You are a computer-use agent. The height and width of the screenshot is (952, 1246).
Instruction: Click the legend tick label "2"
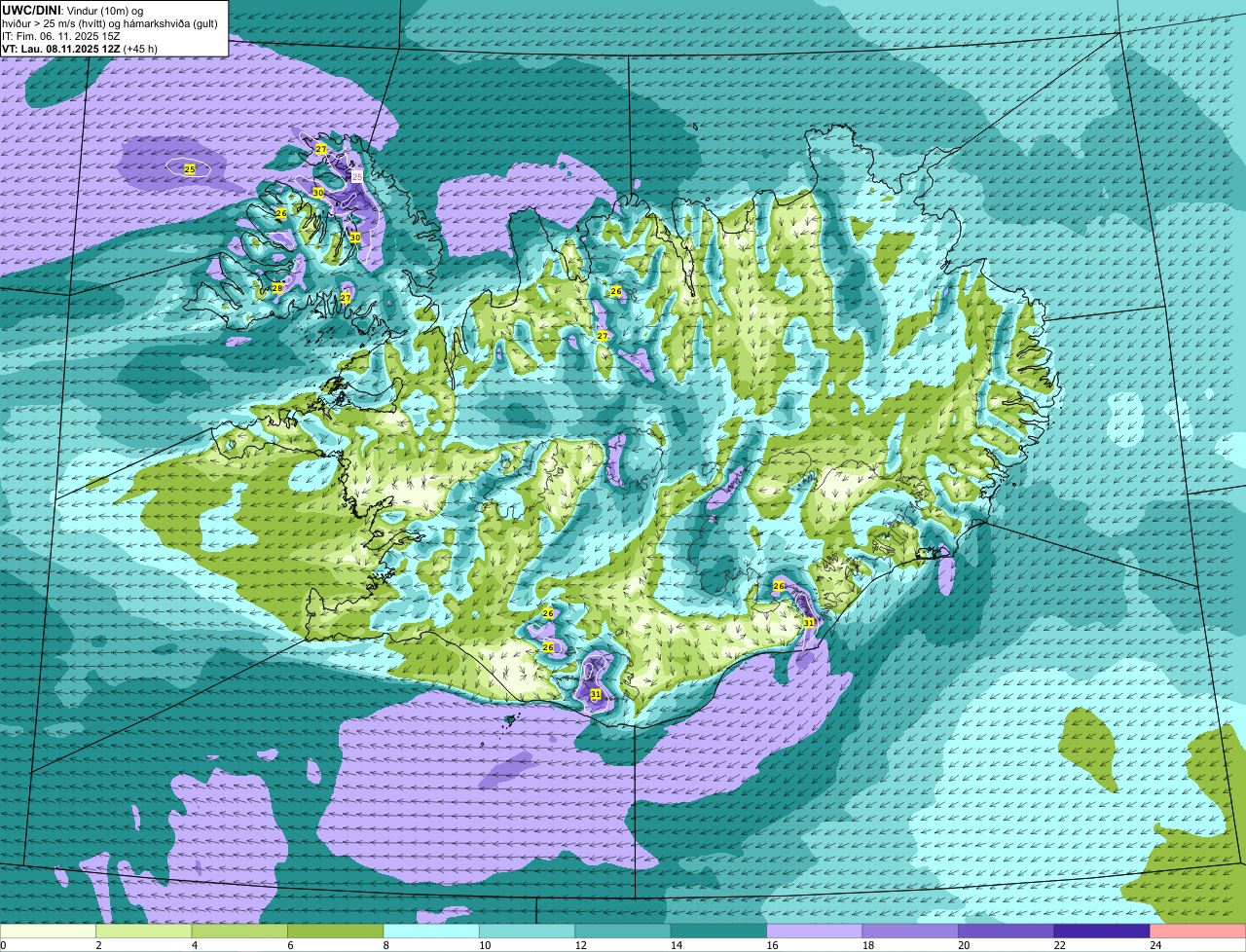[x=98, y=945]
